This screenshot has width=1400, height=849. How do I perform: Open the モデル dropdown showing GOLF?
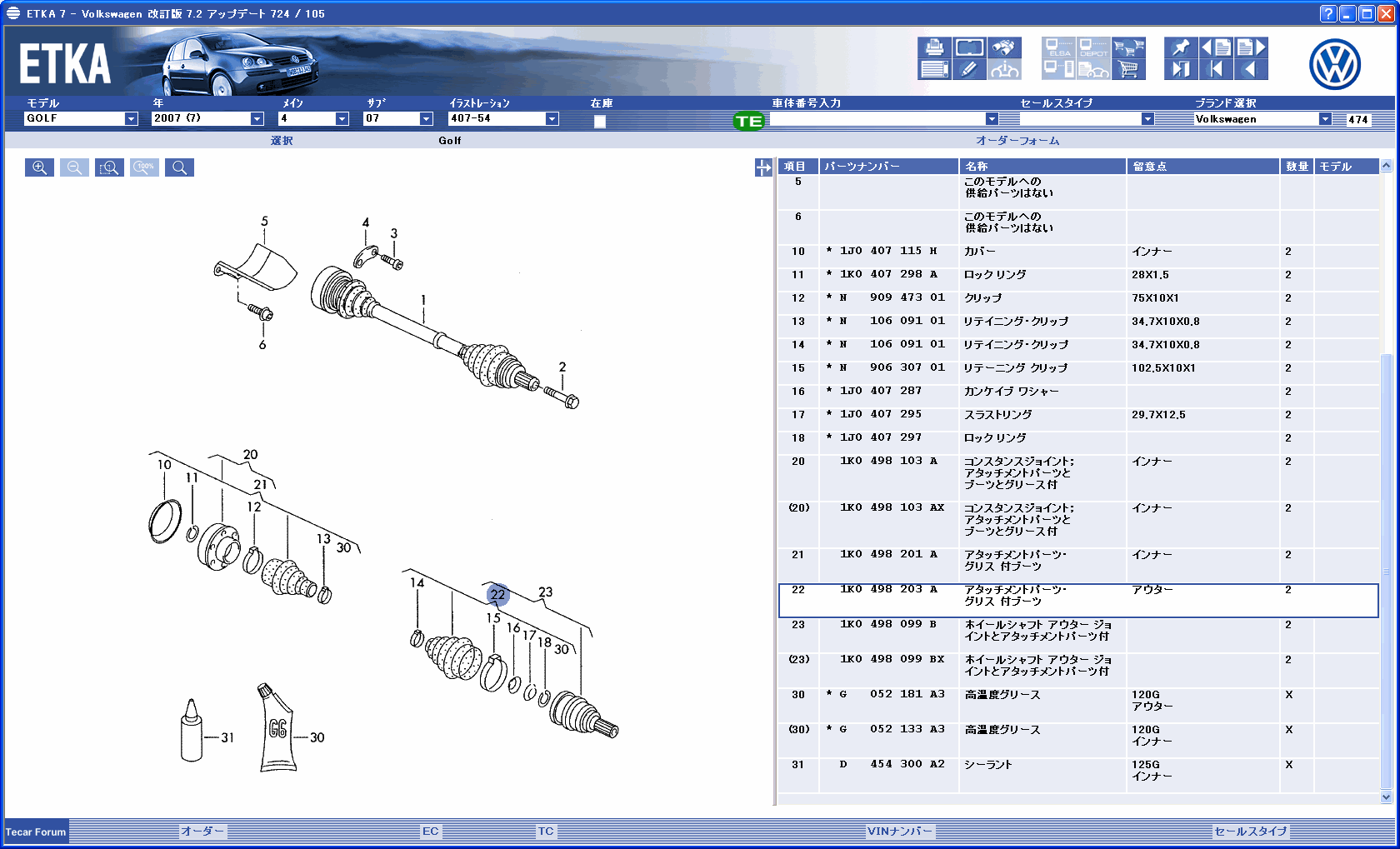131,119
